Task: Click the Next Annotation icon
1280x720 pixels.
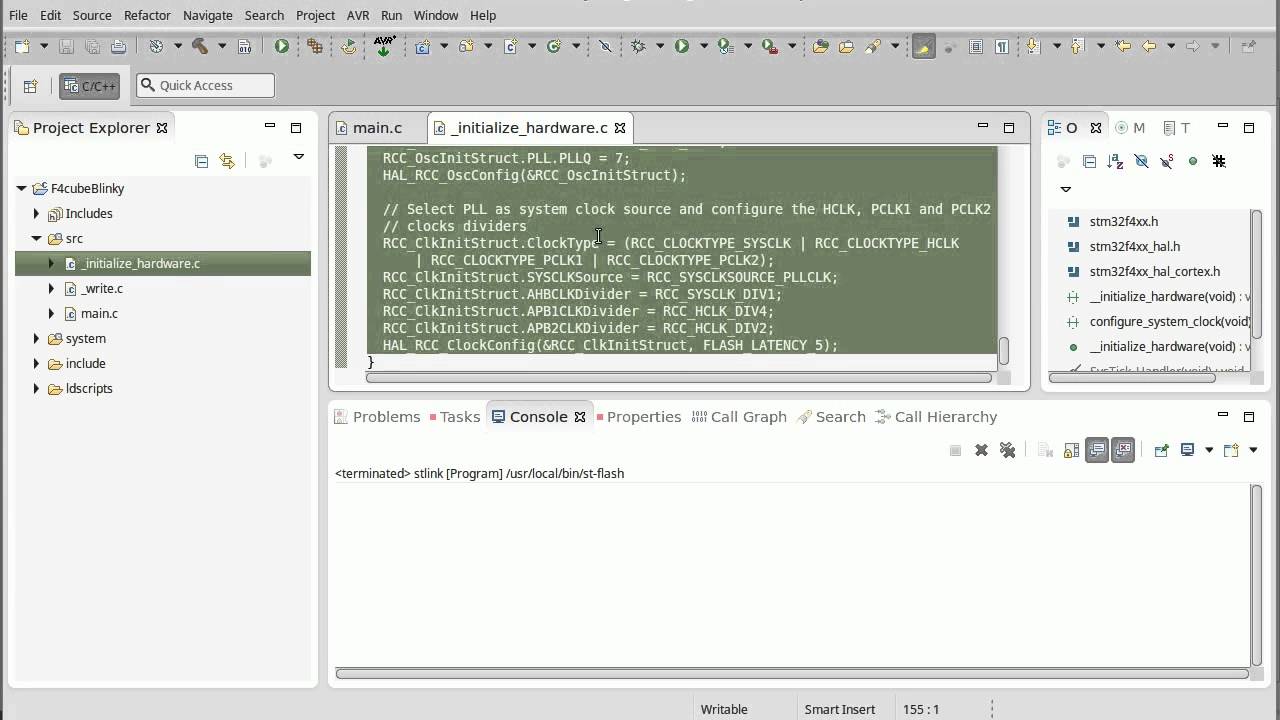Action: (1033, 46)
